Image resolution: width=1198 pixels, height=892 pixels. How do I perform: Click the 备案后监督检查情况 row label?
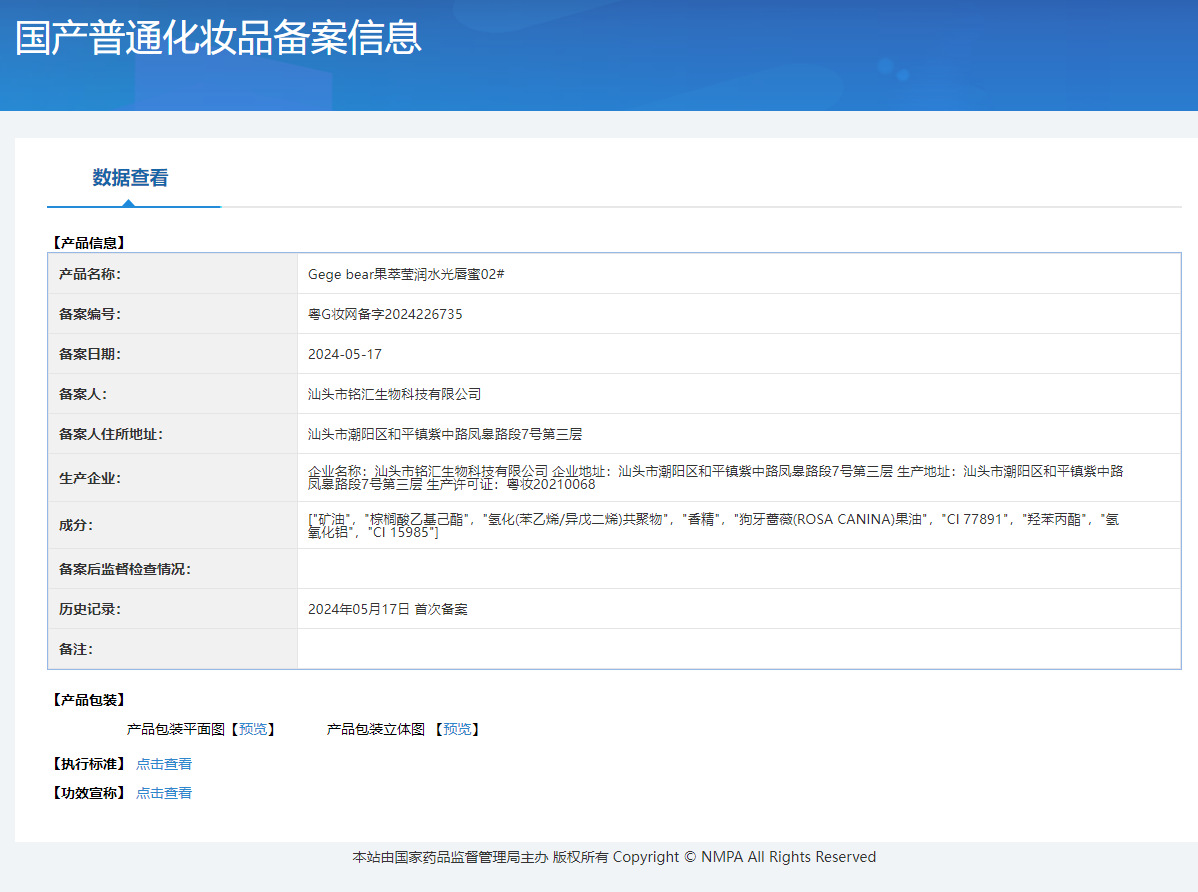pyautogui.click(x=124, y=569)
